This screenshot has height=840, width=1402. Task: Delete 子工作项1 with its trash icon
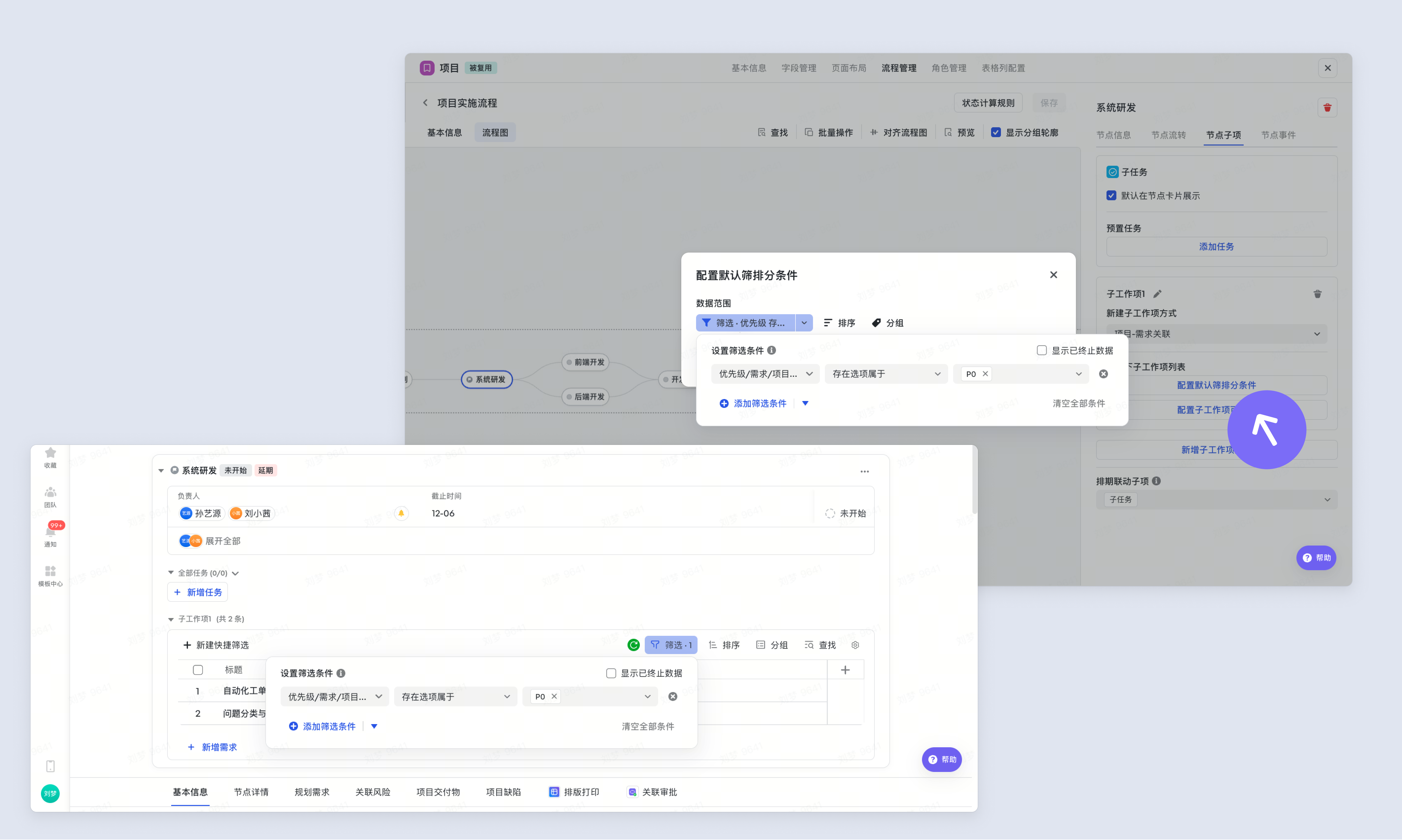tap(1317, 294)
